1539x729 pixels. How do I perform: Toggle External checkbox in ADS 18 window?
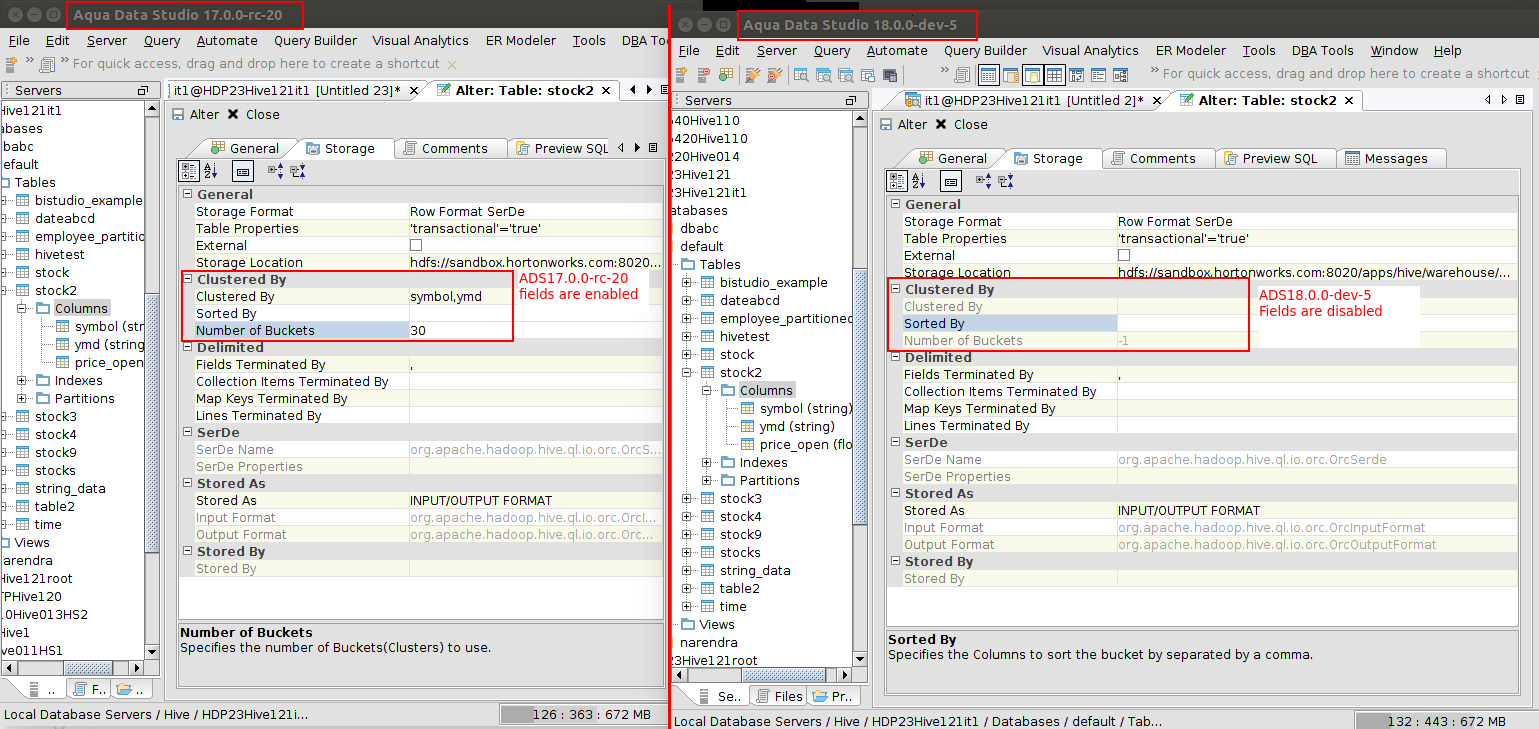coord(1124,255)
